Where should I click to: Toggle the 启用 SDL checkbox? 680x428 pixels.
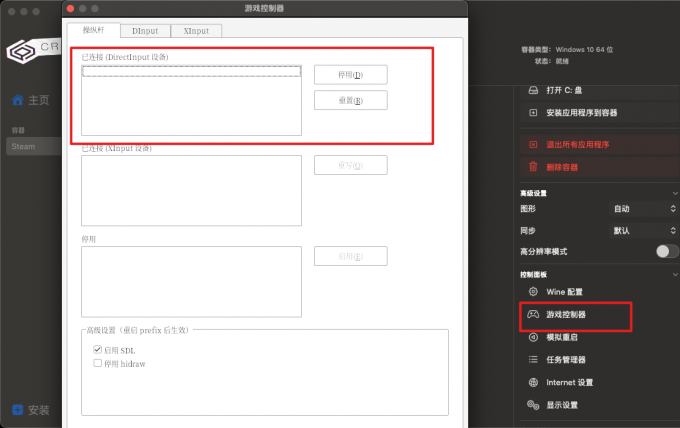coord(98,350)
